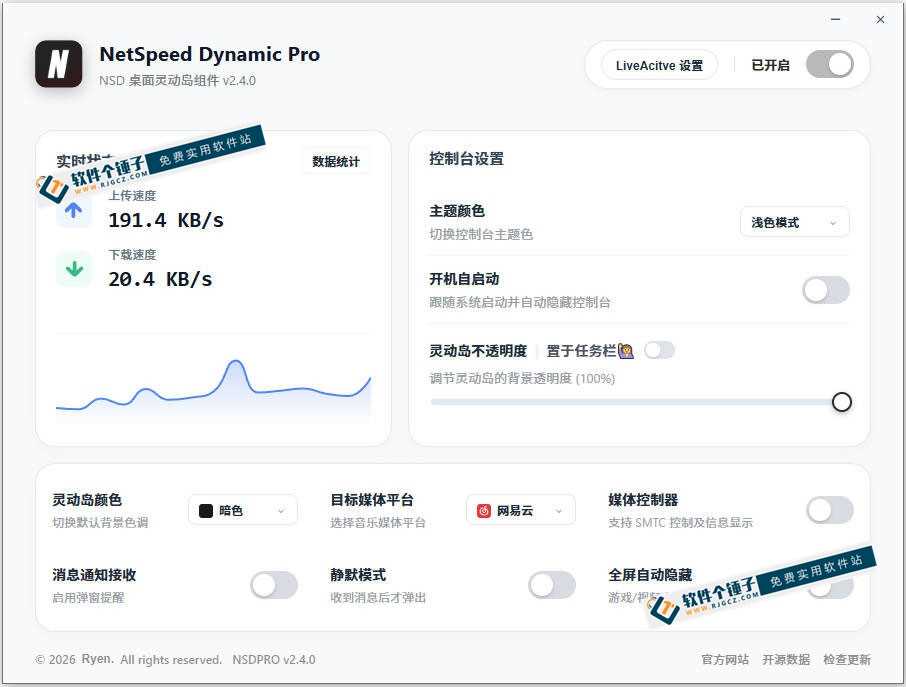This screenshot has height=687, width=906.
Task: Minimize the NetSpeed window
Action: pos(835,20)
